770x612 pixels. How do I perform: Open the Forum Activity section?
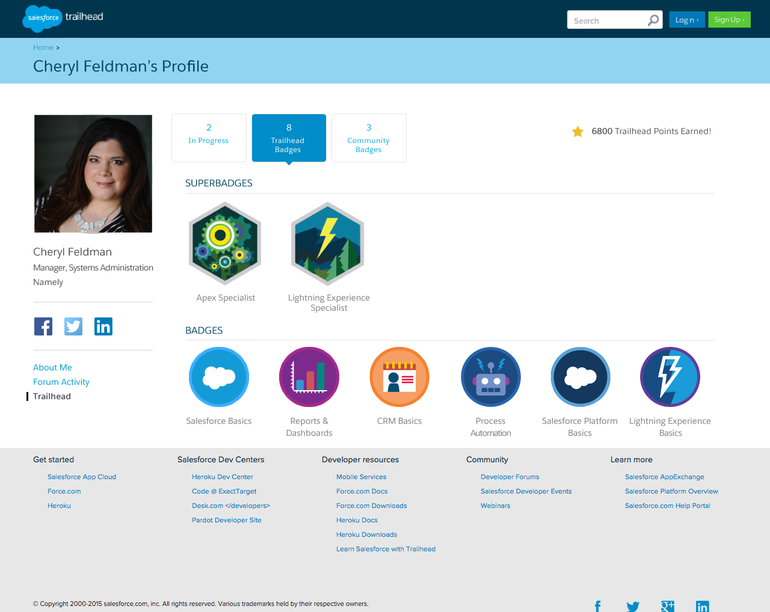point(61,382)
